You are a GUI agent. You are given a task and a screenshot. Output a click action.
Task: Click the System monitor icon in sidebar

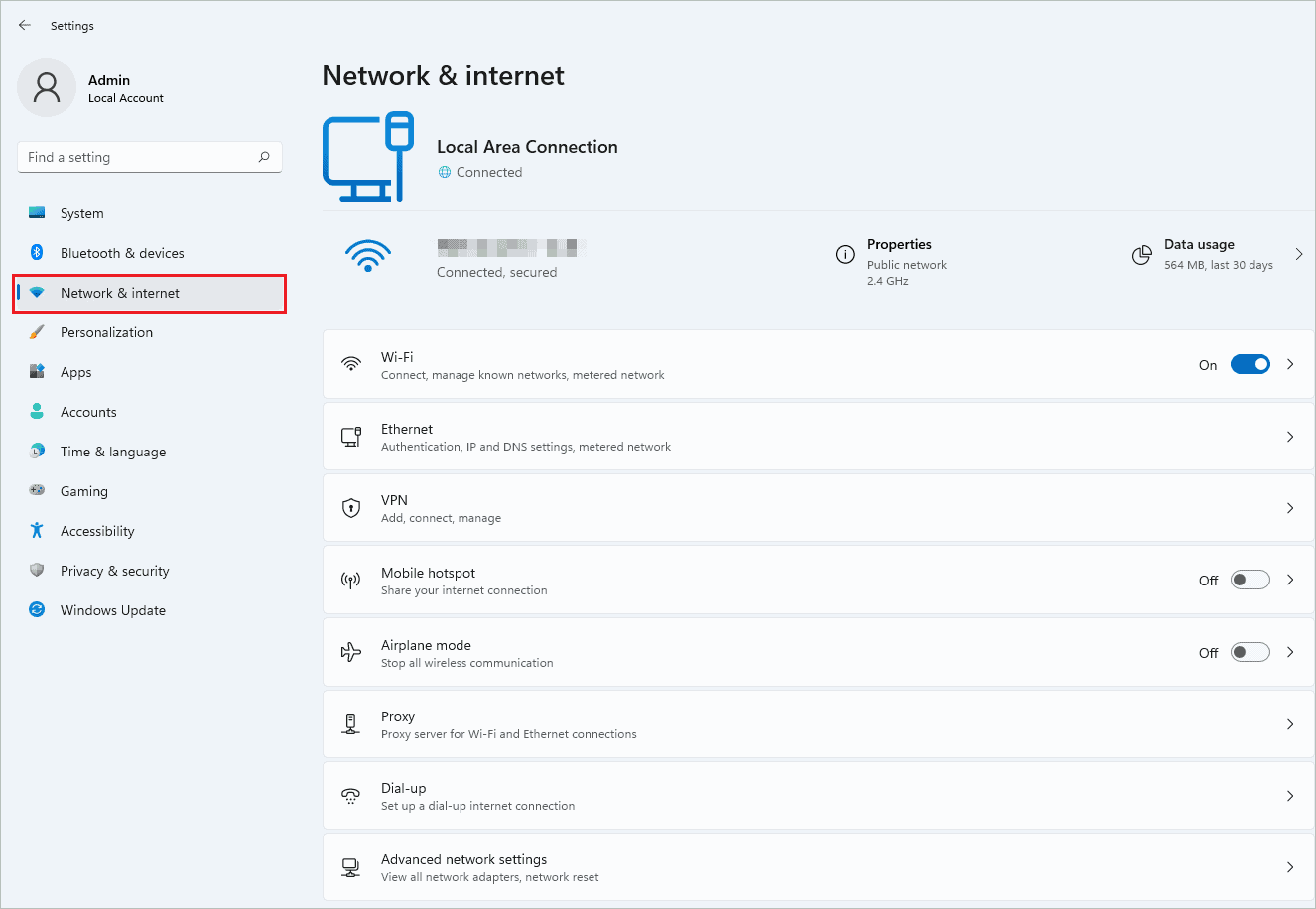tap(37, 213)
